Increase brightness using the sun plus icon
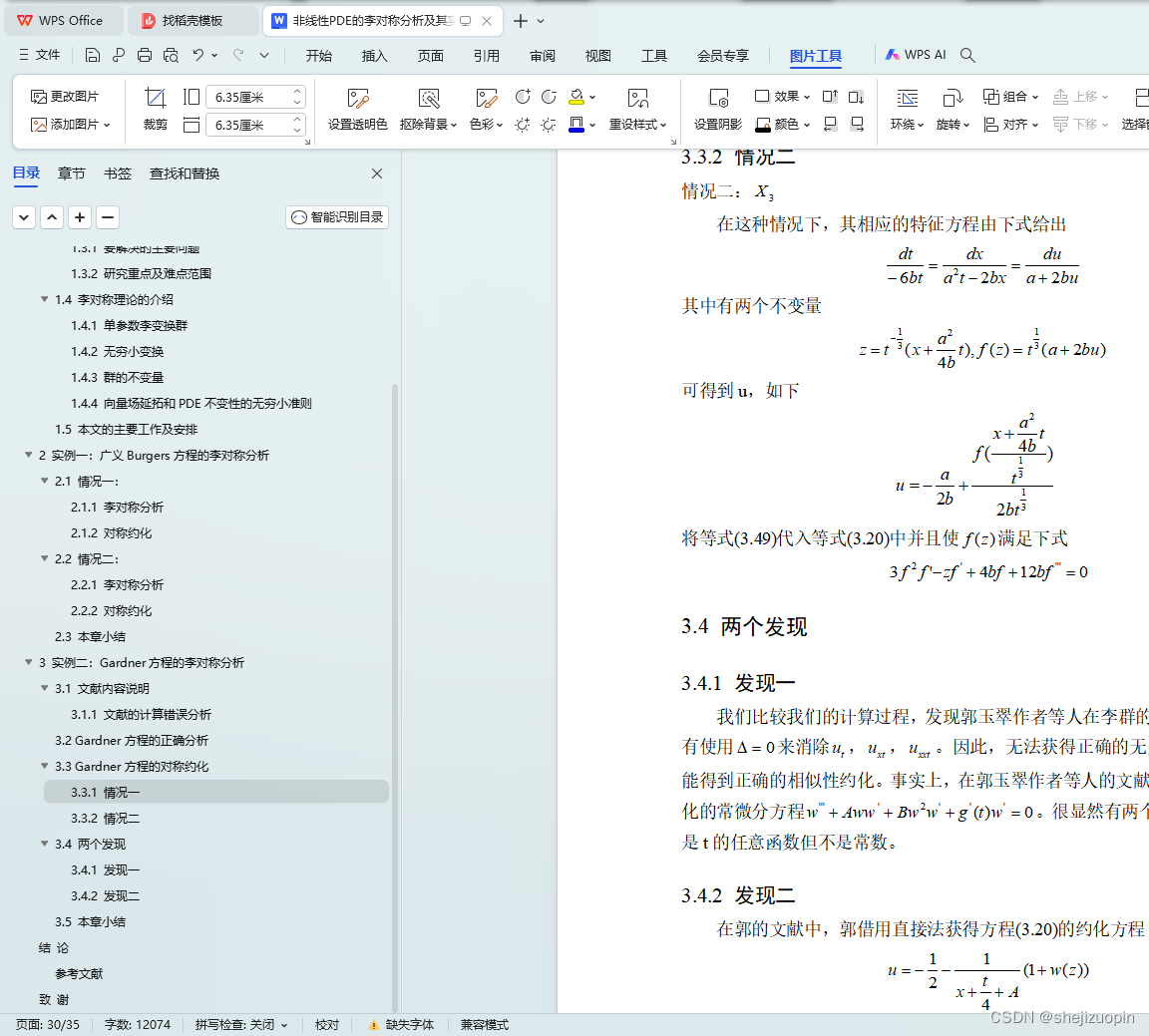 [523, 125]
